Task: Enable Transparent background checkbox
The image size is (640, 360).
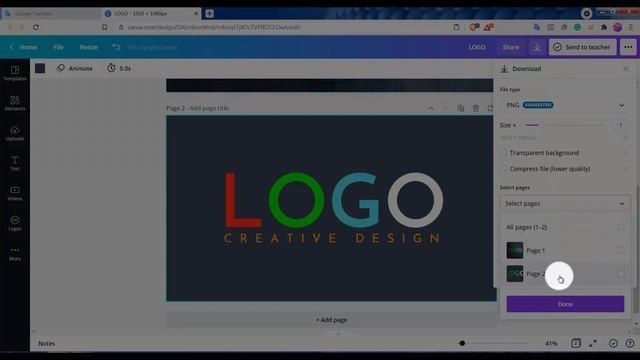Action: [x=503, y=152]
